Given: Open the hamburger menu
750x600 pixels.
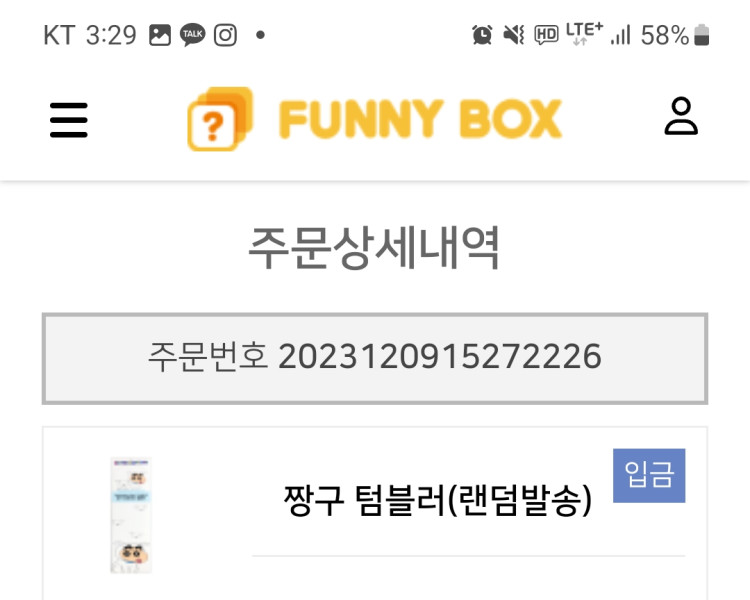Looking at the screenshot, I should click(x=69, y=120).
